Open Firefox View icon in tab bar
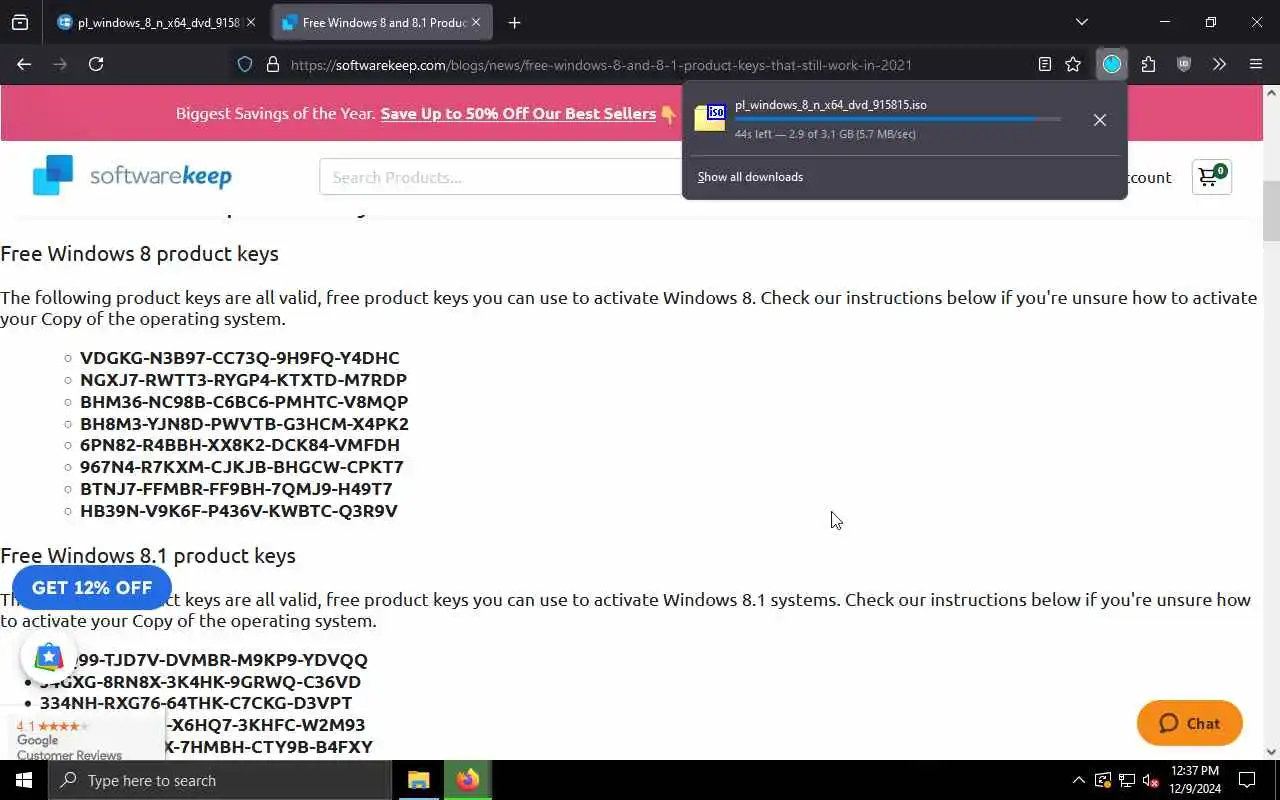The height and width of the screenshot is (800, 1280). (x=20, y=22)
